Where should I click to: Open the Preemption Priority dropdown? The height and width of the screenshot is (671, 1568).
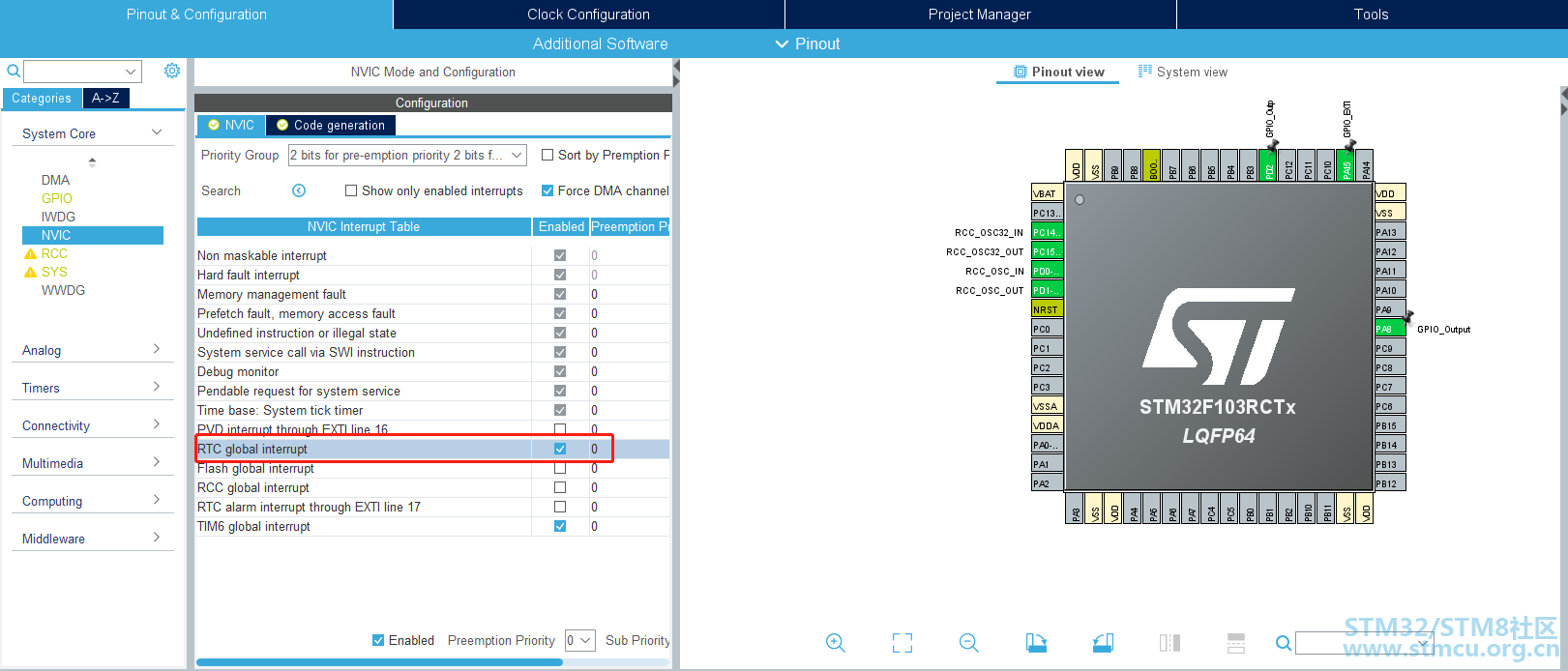point(580,640)
